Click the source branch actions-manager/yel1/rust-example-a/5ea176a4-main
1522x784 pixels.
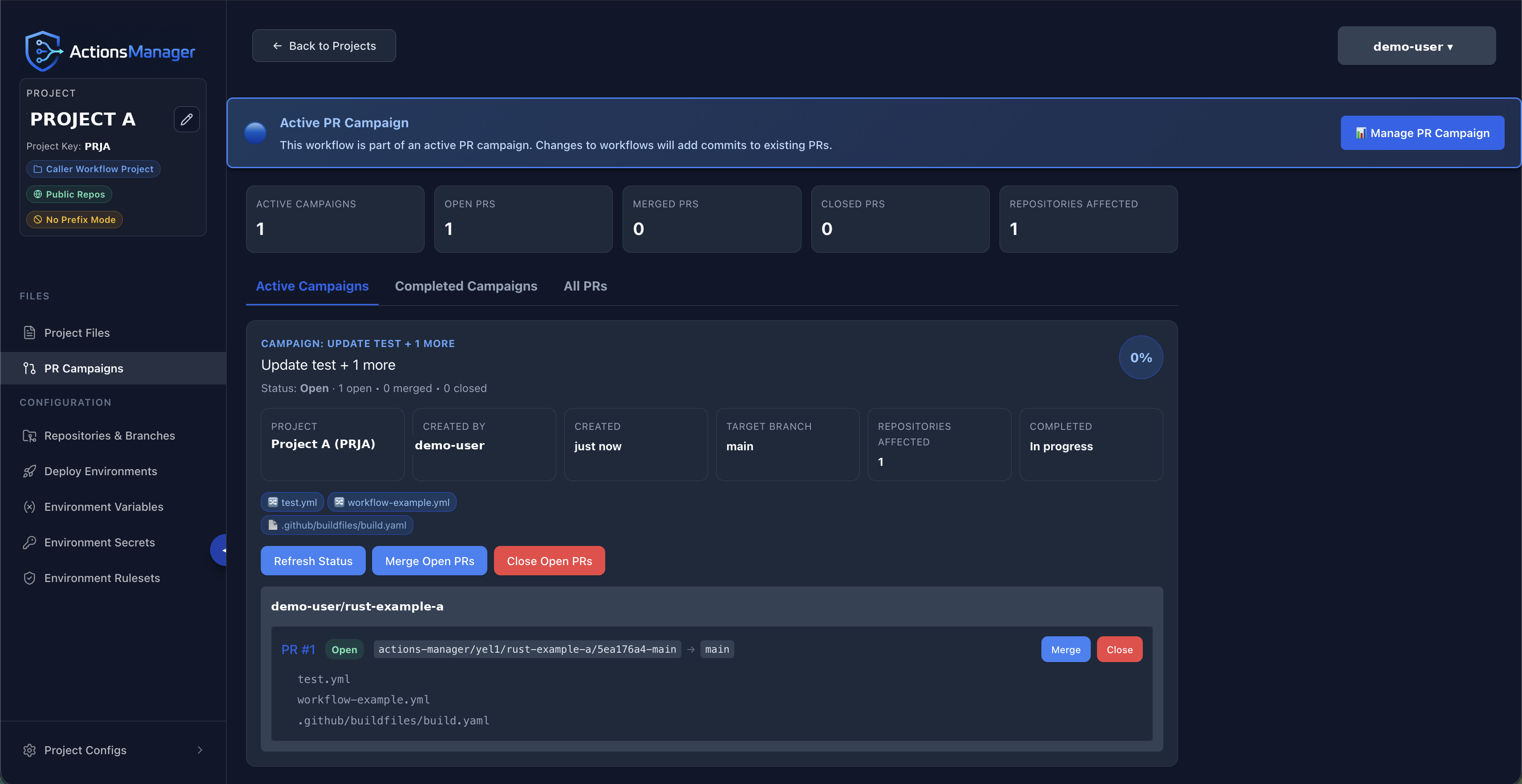[x=527, y=649]
